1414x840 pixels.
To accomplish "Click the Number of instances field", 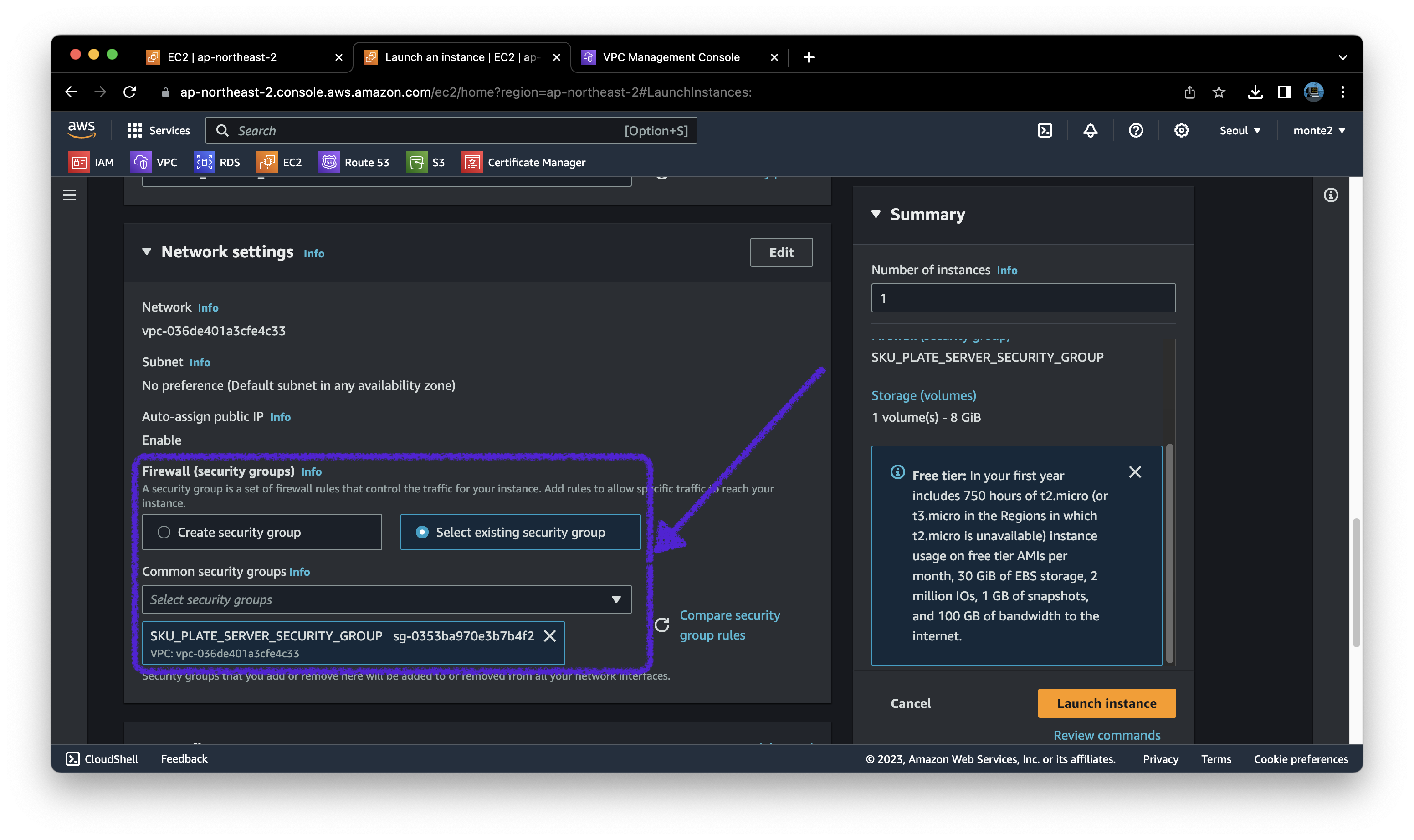I will click(1023, 298).
